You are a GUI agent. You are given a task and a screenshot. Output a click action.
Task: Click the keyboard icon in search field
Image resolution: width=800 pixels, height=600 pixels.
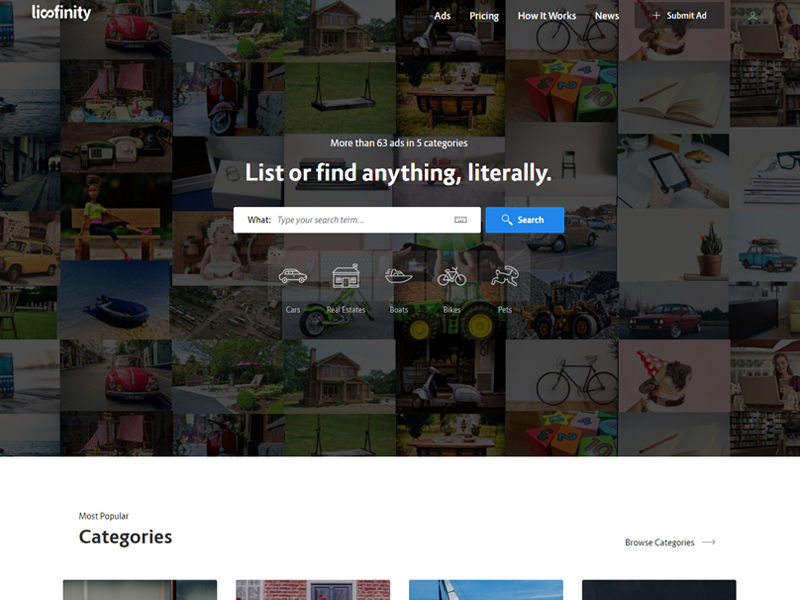460,220
